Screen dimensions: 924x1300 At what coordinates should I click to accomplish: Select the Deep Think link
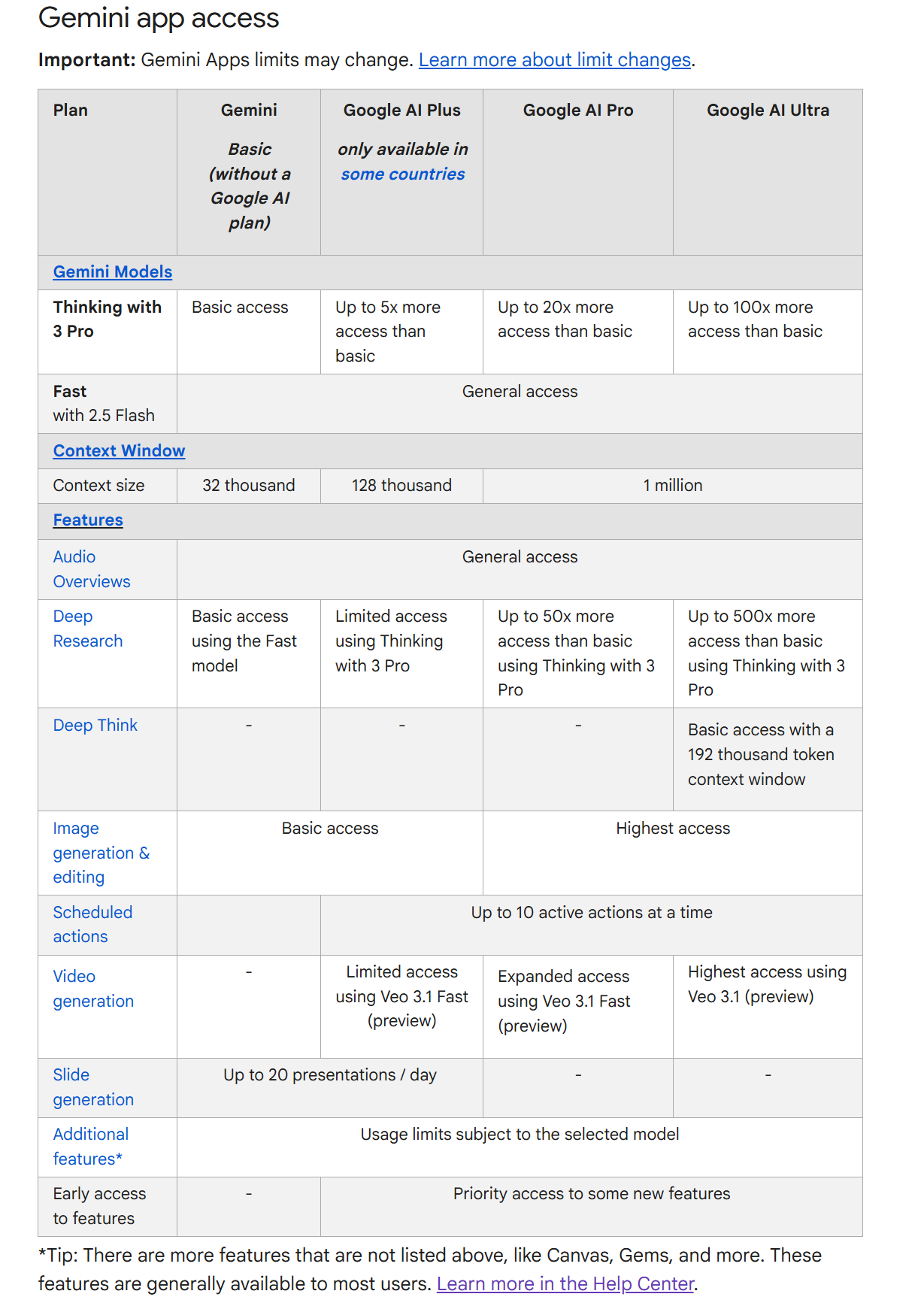coord(95,726)
